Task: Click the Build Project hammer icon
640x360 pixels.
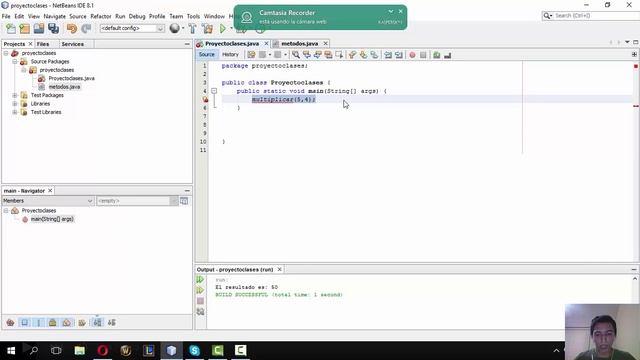Action: [193, 29]
